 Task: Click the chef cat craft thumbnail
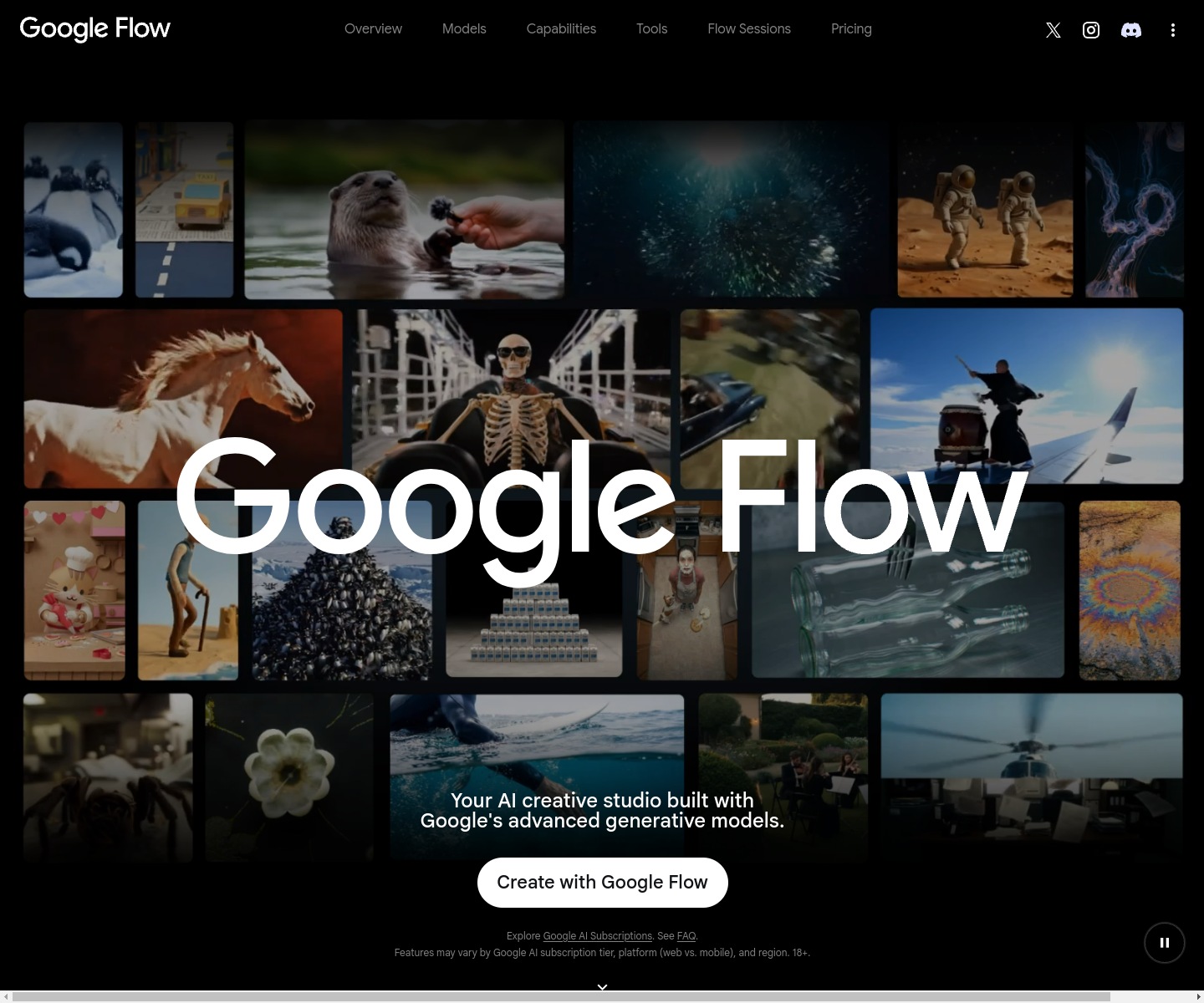[x=74, y=590]
